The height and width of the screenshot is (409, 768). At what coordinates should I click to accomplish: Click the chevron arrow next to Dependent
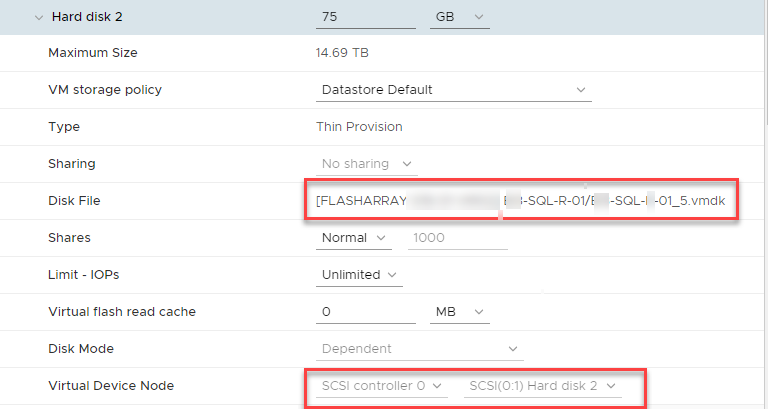513,349
